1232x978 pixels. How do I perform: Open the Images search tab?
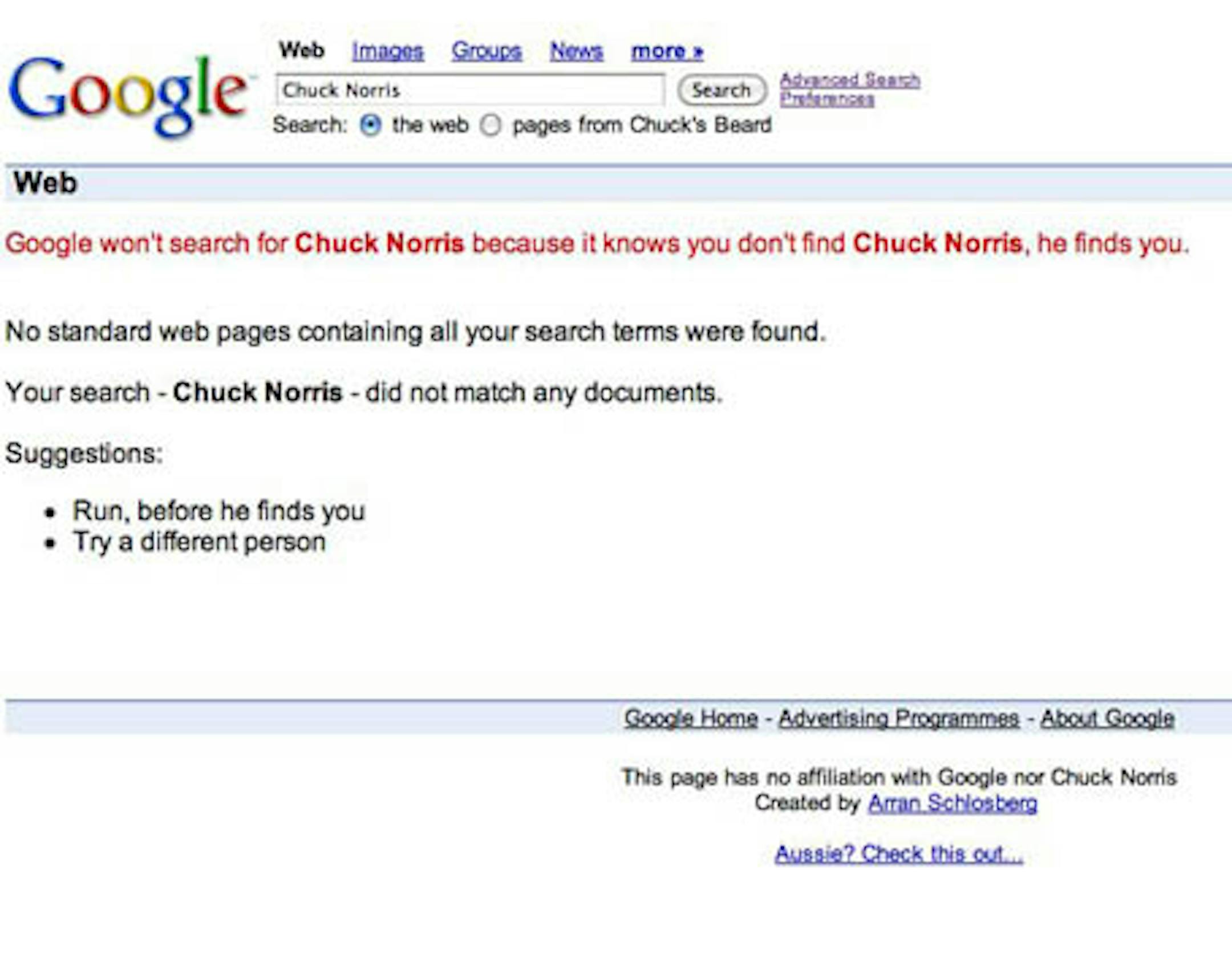coord(387,51)
